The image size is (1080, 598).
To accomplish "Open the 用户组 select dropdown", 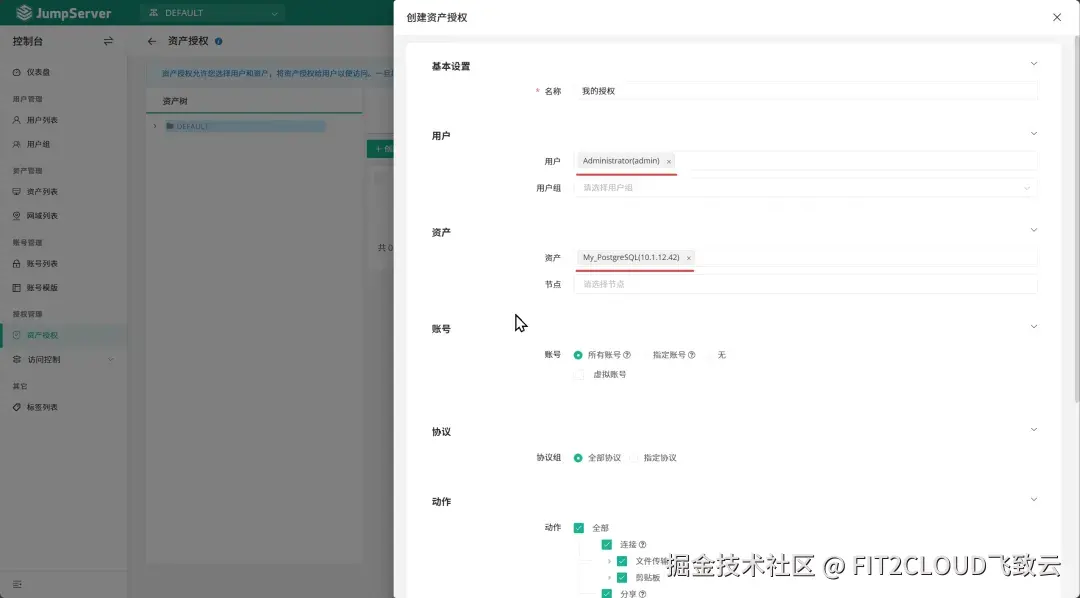I will coord(805,187).
